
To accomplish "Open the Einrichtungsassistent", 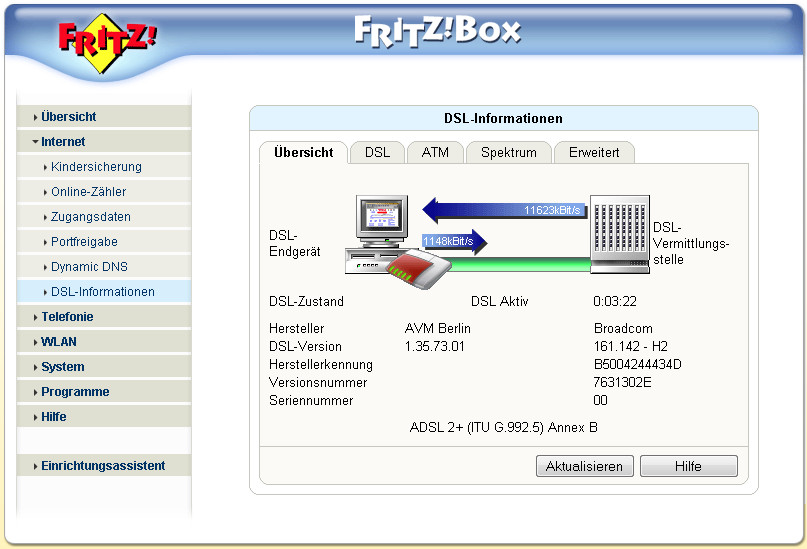I will point(103,466).
